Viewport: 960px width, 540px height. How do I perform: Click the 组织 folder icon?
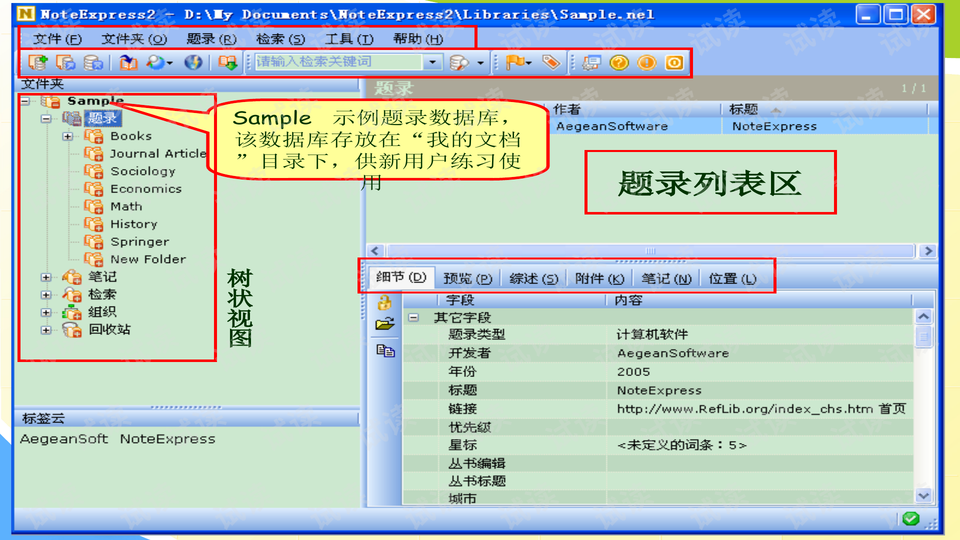[72, 312]
